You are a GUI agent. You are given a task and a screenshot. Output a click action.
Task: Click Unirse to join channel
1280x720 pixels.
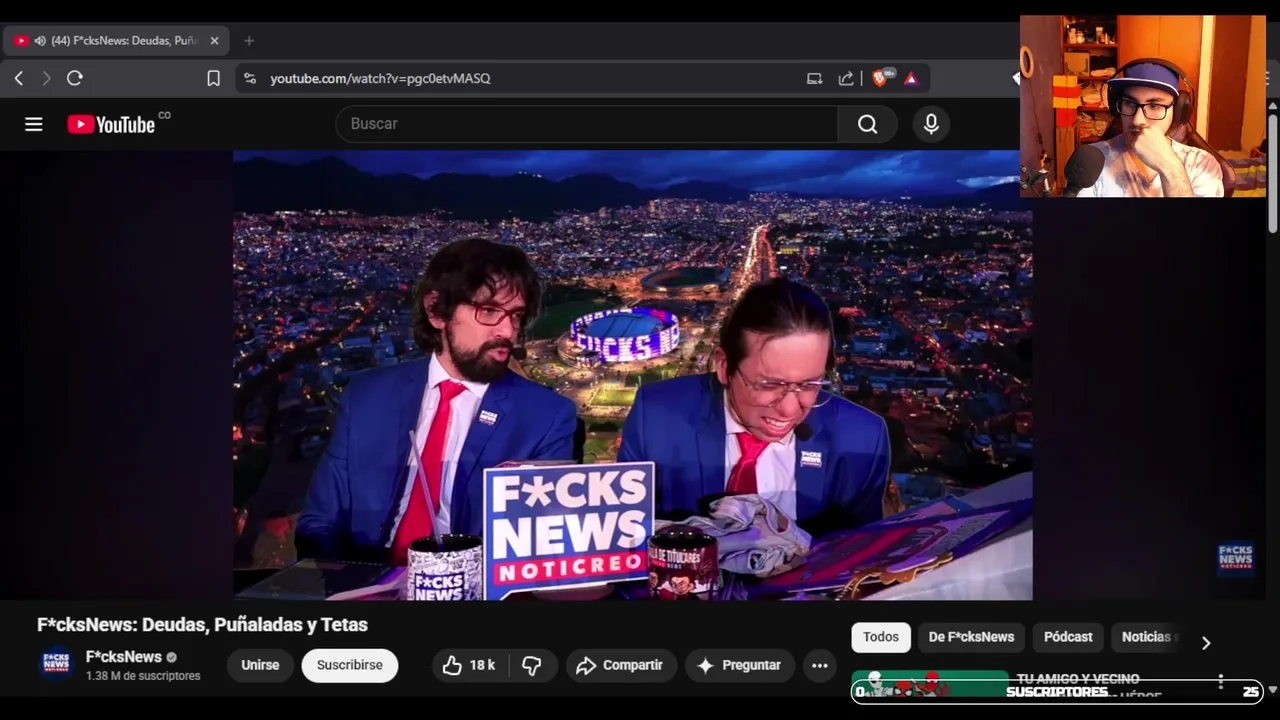pos(260,665)
